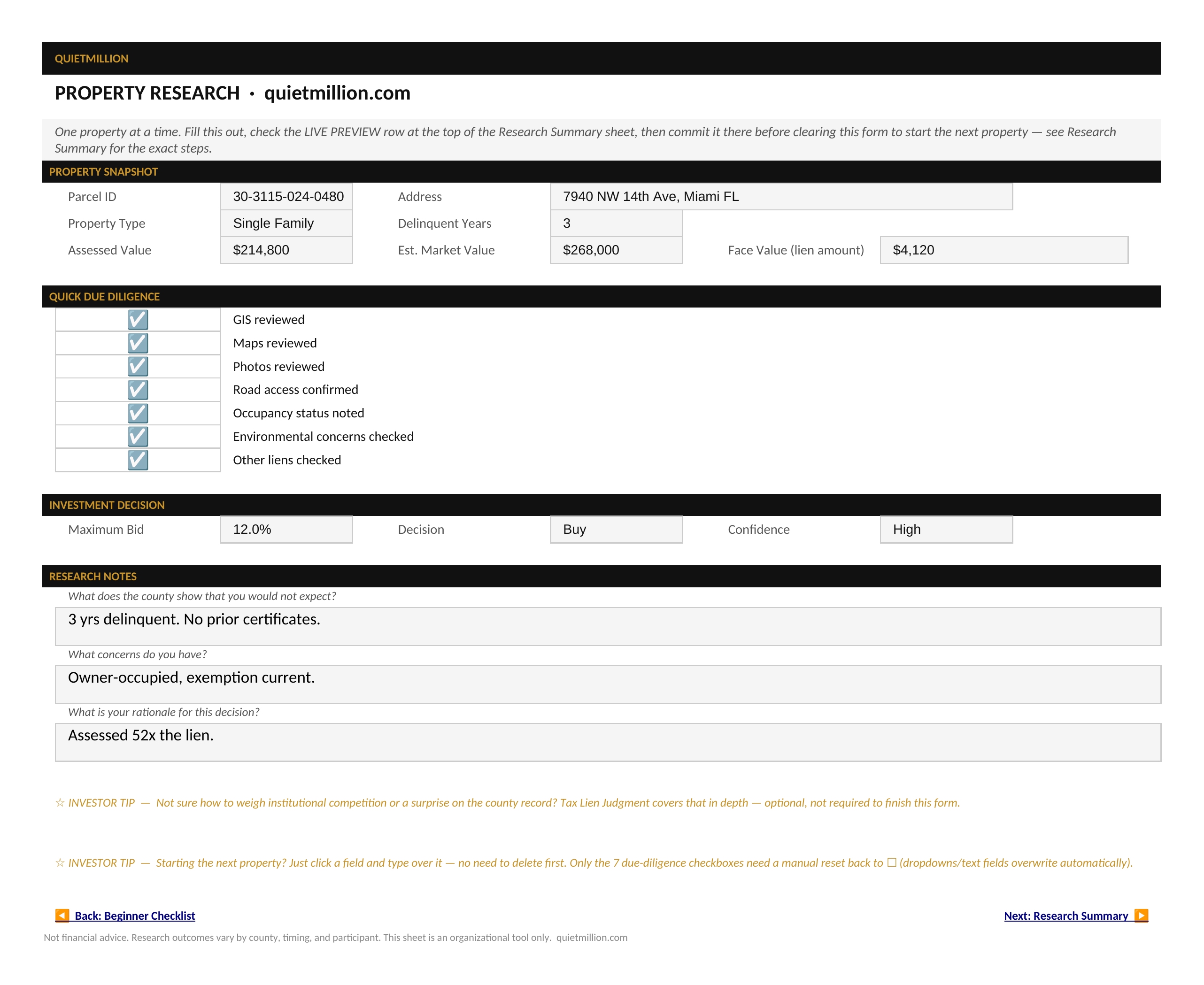Screen dimensions: 1204x985
Task: Click the RESEARCH NOTES section header
Action: tap(602, 577)
